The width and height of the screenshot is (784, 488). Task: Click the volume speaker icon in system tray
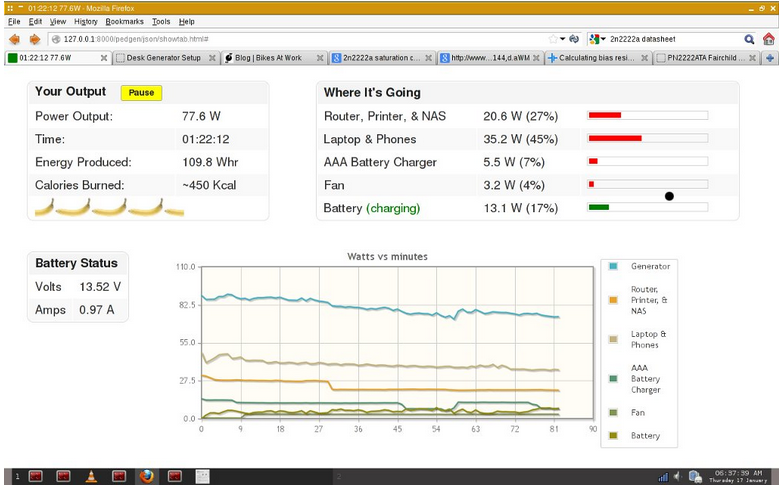pyautogui.click(x=677, y=476)
